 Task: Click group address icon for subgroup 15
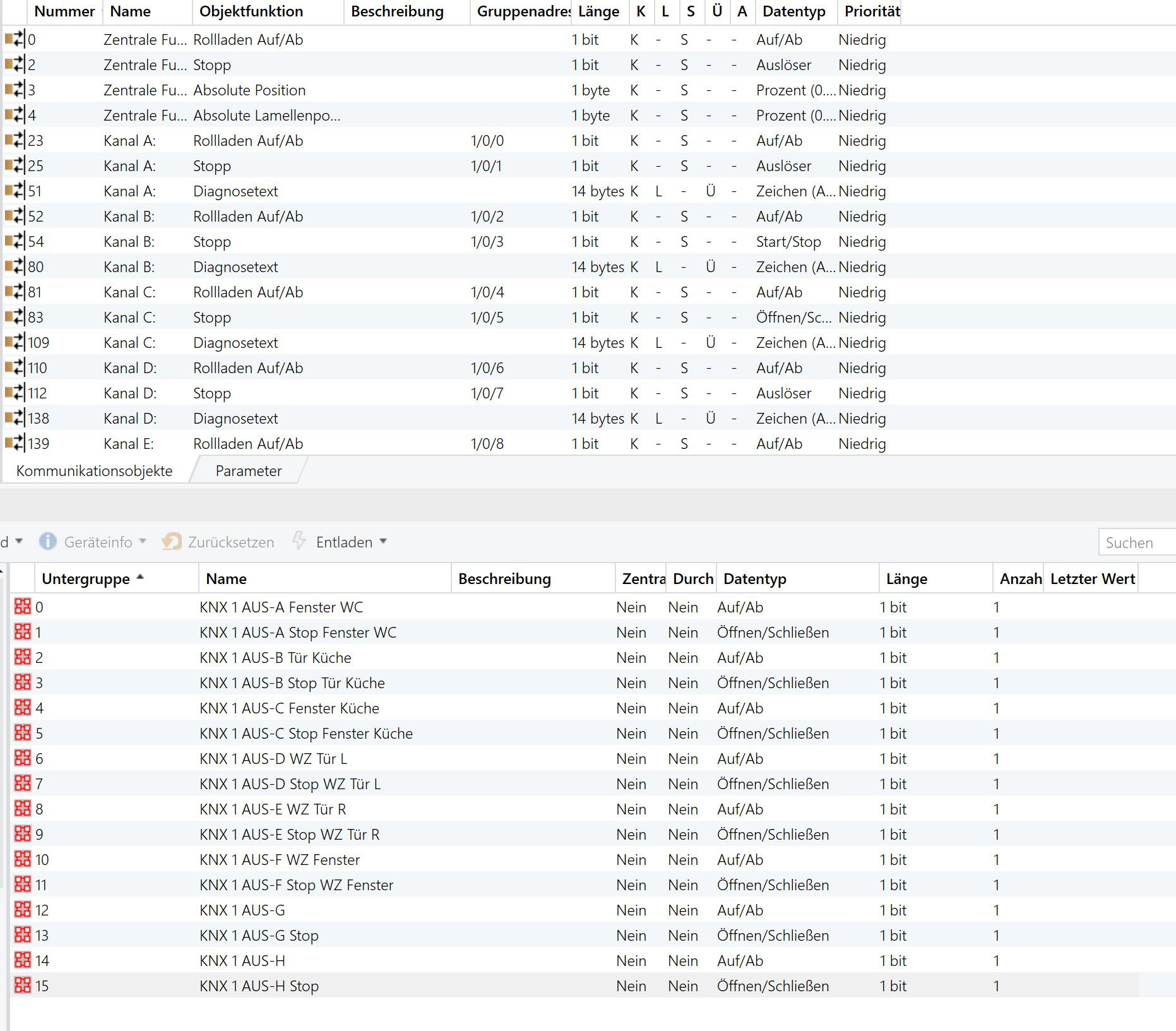pos(23,986)
